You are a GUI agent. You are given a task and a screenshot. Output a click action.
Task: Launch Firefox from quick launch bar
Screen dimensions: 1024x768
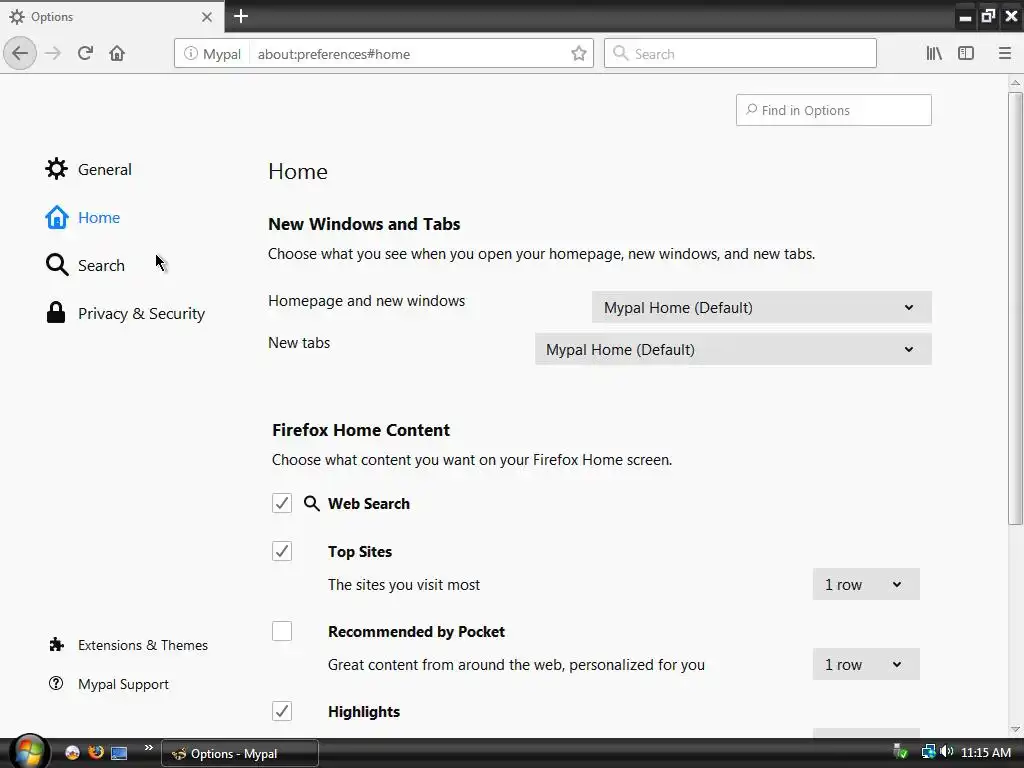tap(96, 752)
